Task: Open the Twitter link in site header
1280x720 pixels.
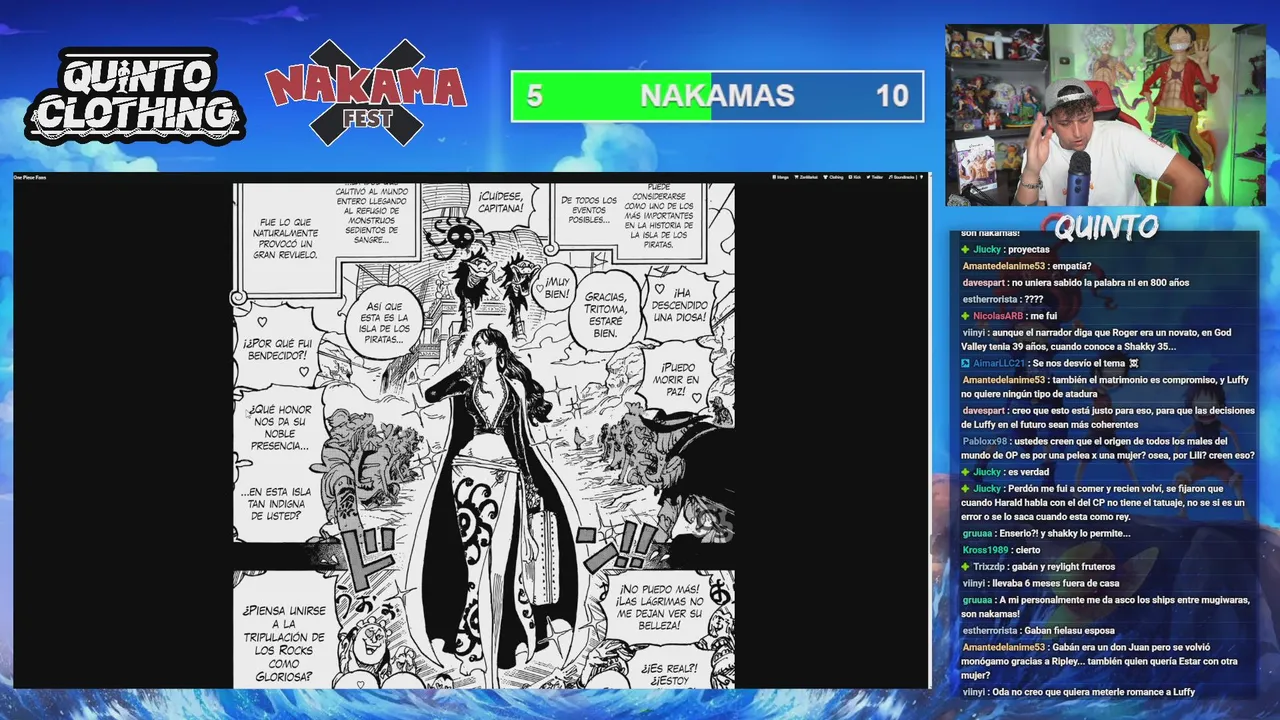Action: click(x=875, y=177)
